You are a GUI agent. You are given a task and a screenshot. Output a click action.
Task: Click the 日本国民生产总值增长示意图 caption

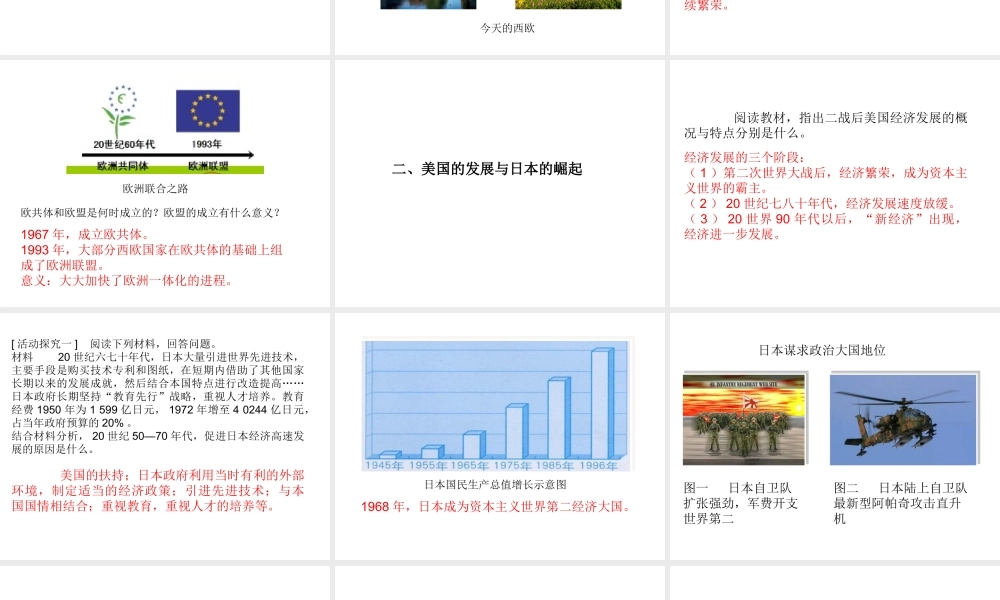496,485
